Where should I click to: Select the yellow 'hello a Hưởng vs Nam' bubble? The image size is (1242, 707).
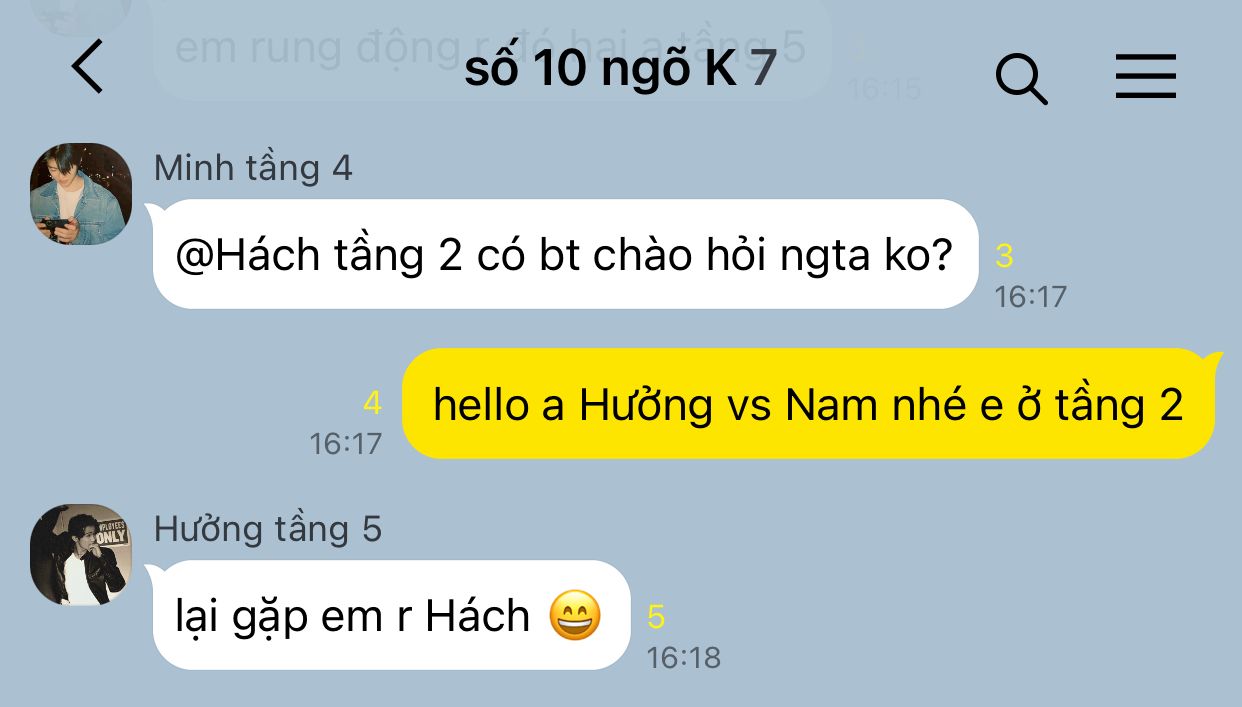click(810, 404)
